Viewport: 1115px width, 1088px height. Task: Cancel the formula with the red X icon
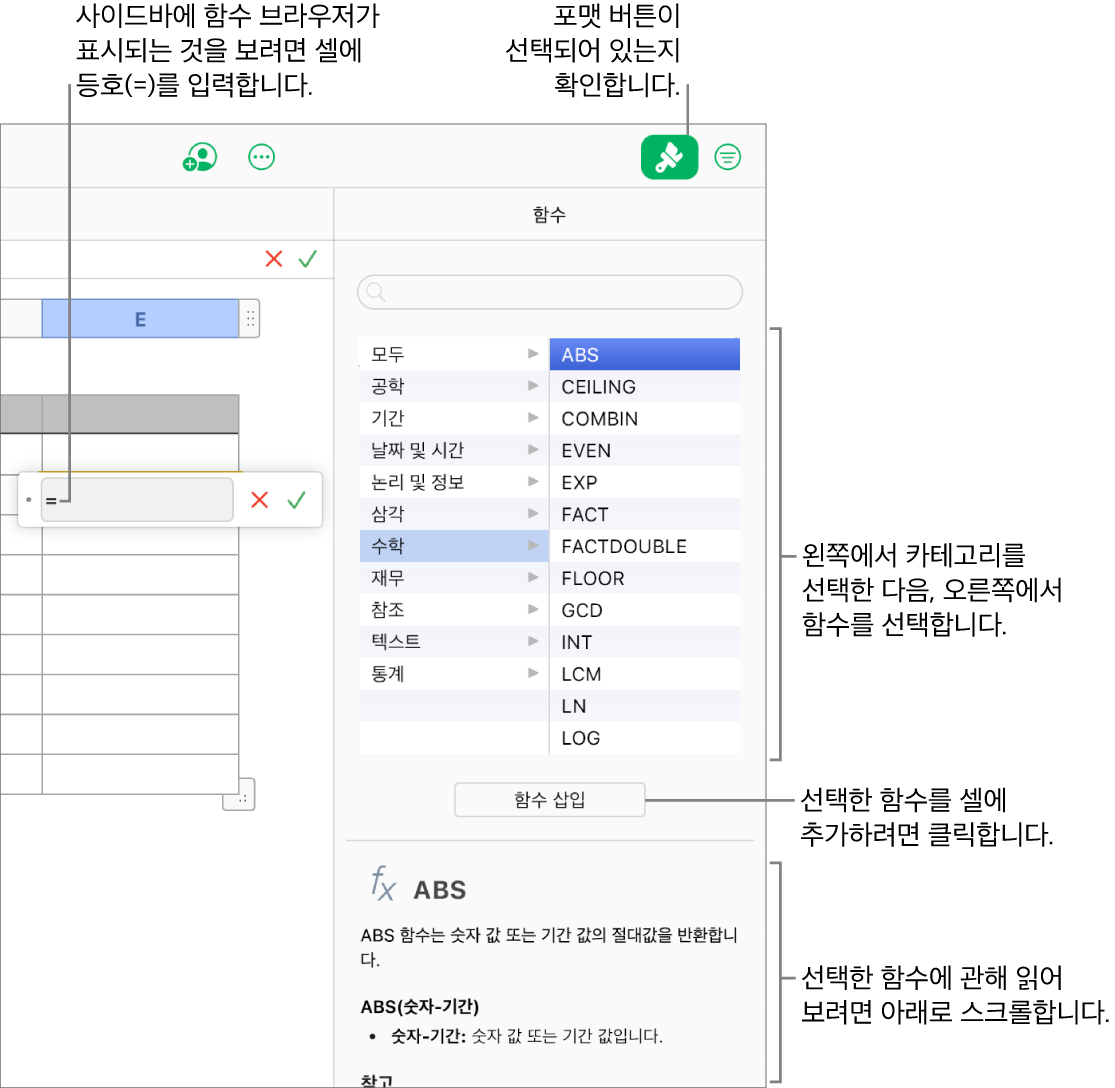pyautogui.click(x=260, y=500)
